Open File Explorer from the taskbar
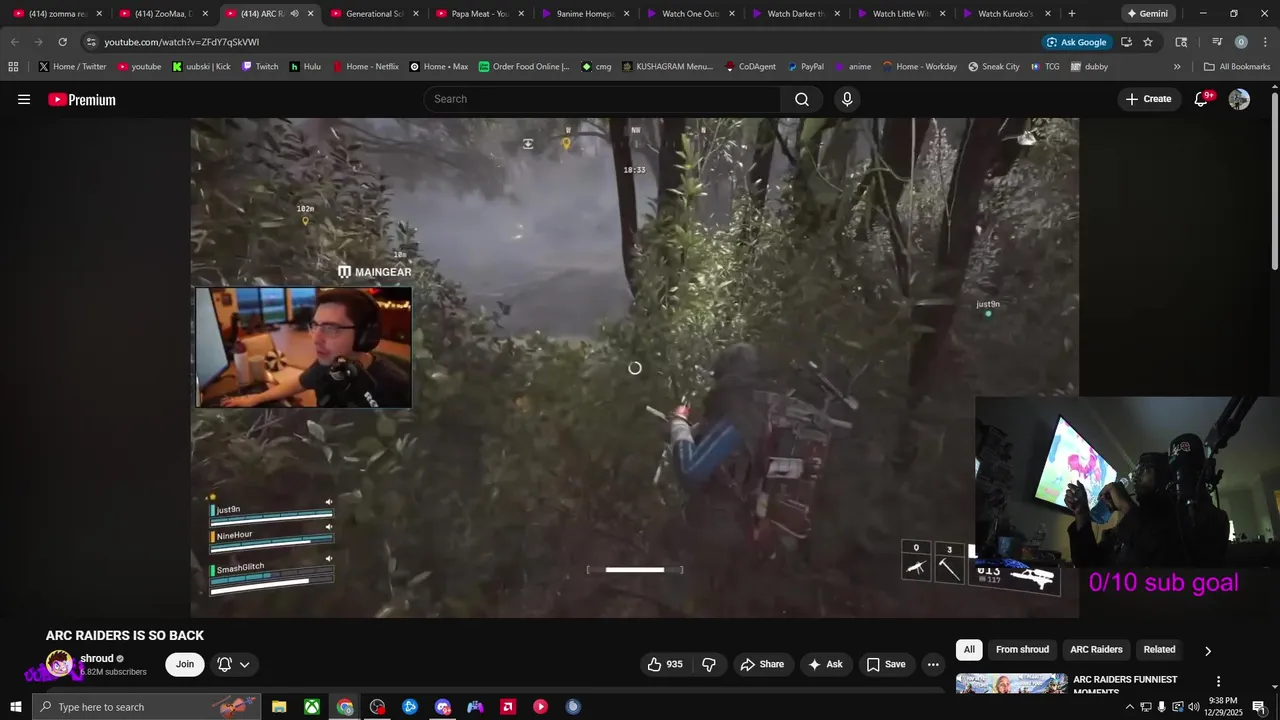This screenshot has width=1280, height=720. pyautogui.click(x=279, y=707)
